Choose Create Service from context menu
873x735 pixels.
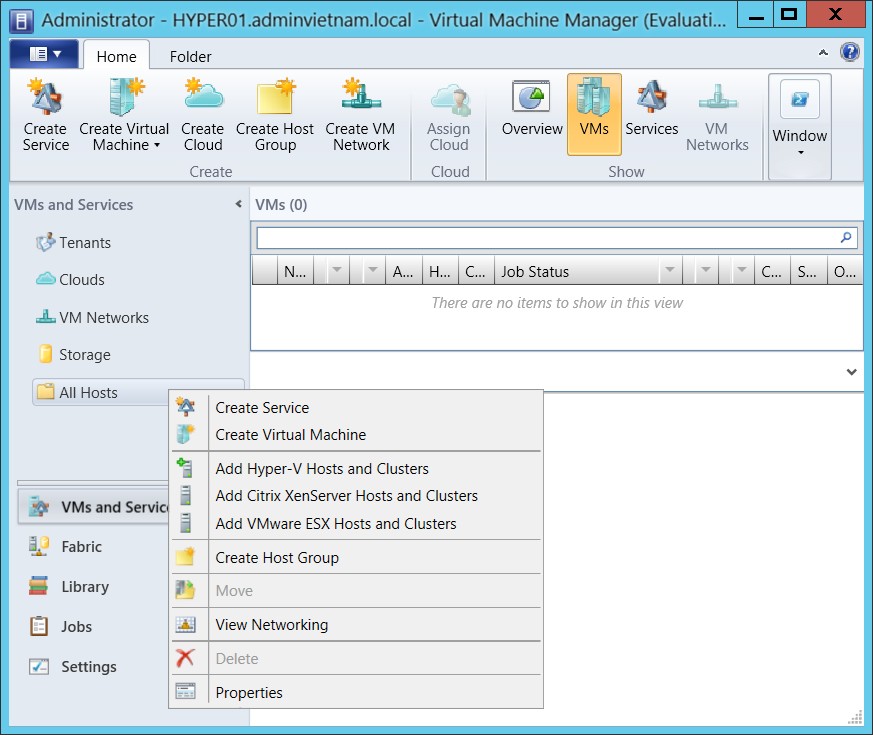356,408
